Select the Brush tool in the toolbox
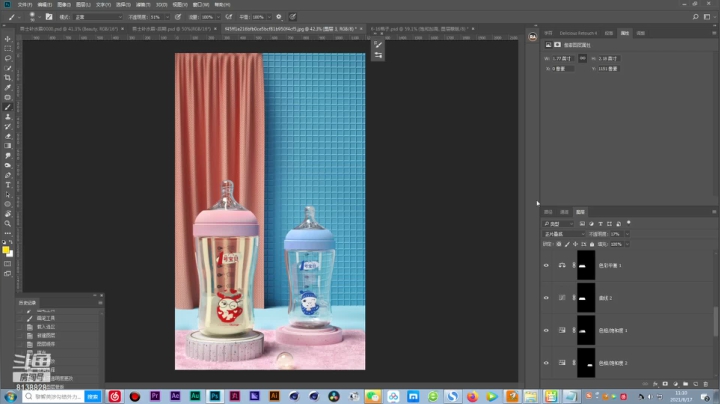Image resolution: width=720 pixels, height=404 pixels. [x=8, y=107]
